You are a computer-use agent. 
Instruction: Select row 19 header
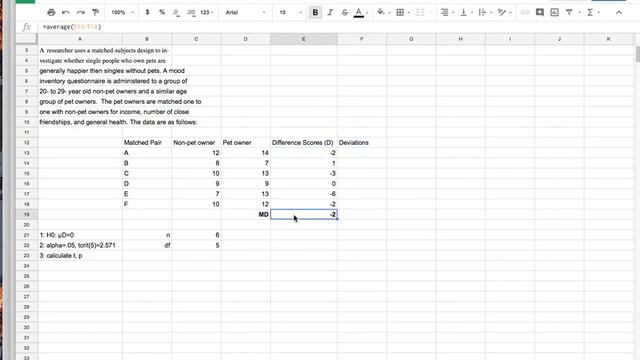[27, 215]
